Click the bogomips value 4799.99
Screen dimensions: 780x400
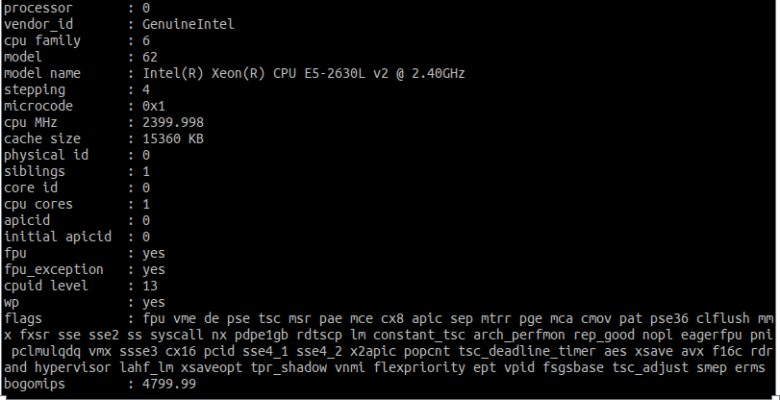point(169,383)
